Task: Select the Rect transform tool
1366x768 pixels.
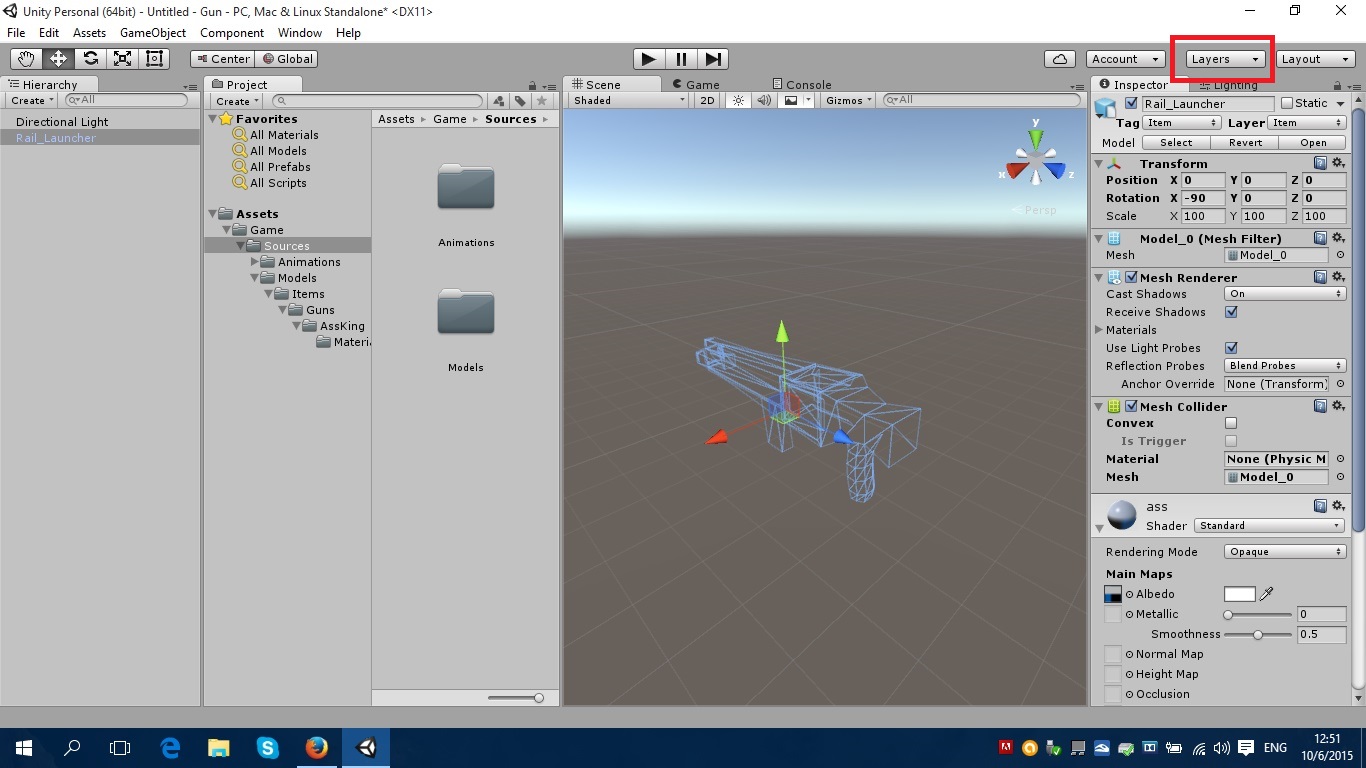Action: click(153, 59)
